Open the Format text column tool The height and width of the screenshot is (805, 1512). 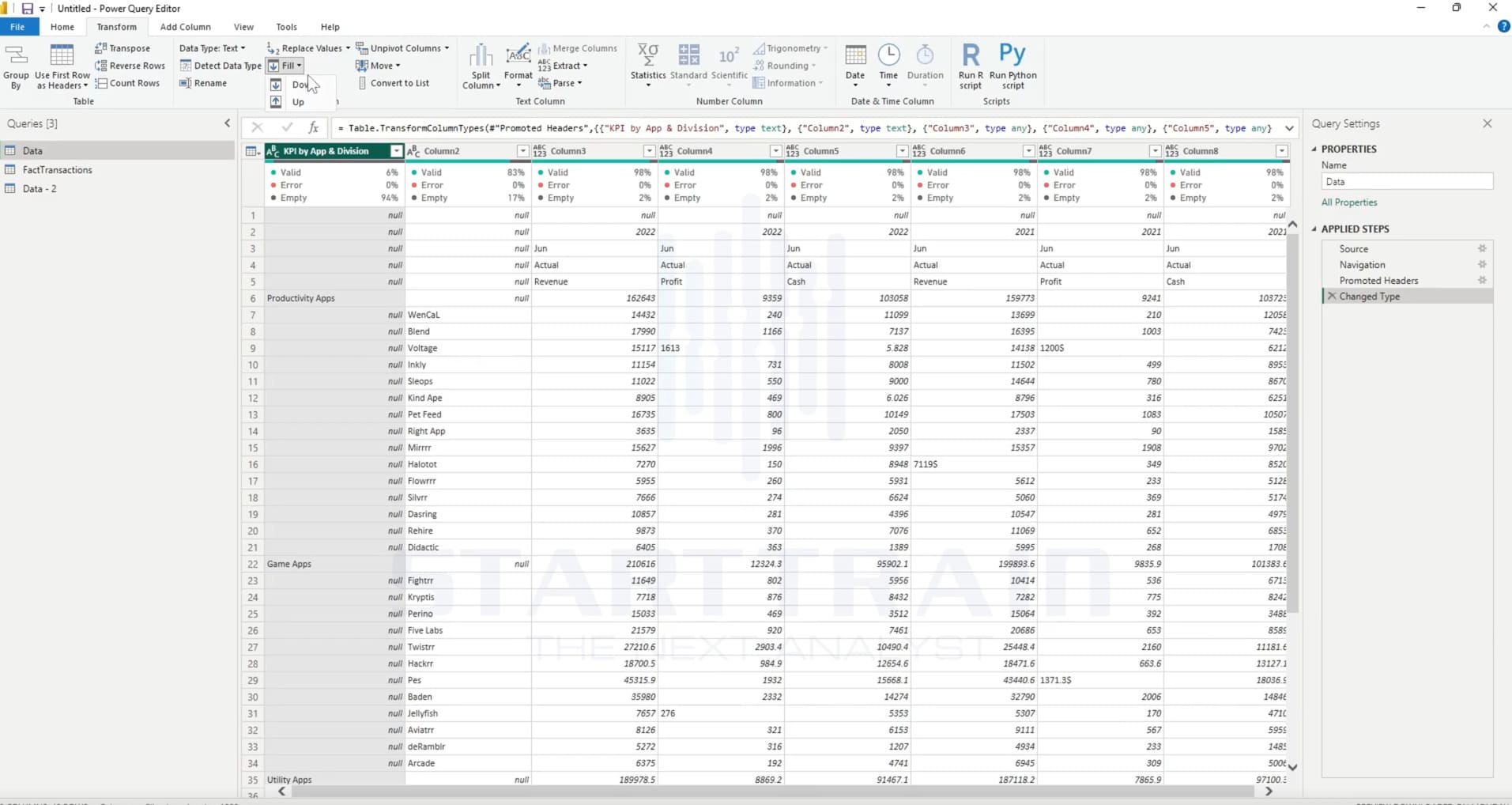coord(518,66)
